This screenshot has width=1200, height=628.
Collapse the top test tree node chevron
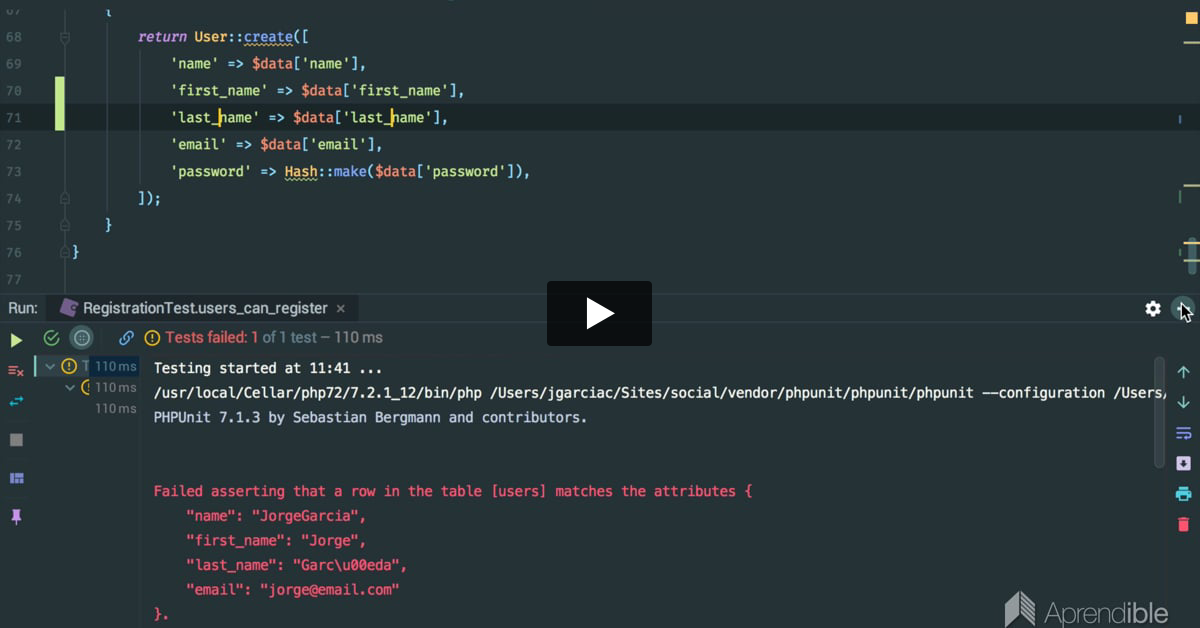[50, 367]
